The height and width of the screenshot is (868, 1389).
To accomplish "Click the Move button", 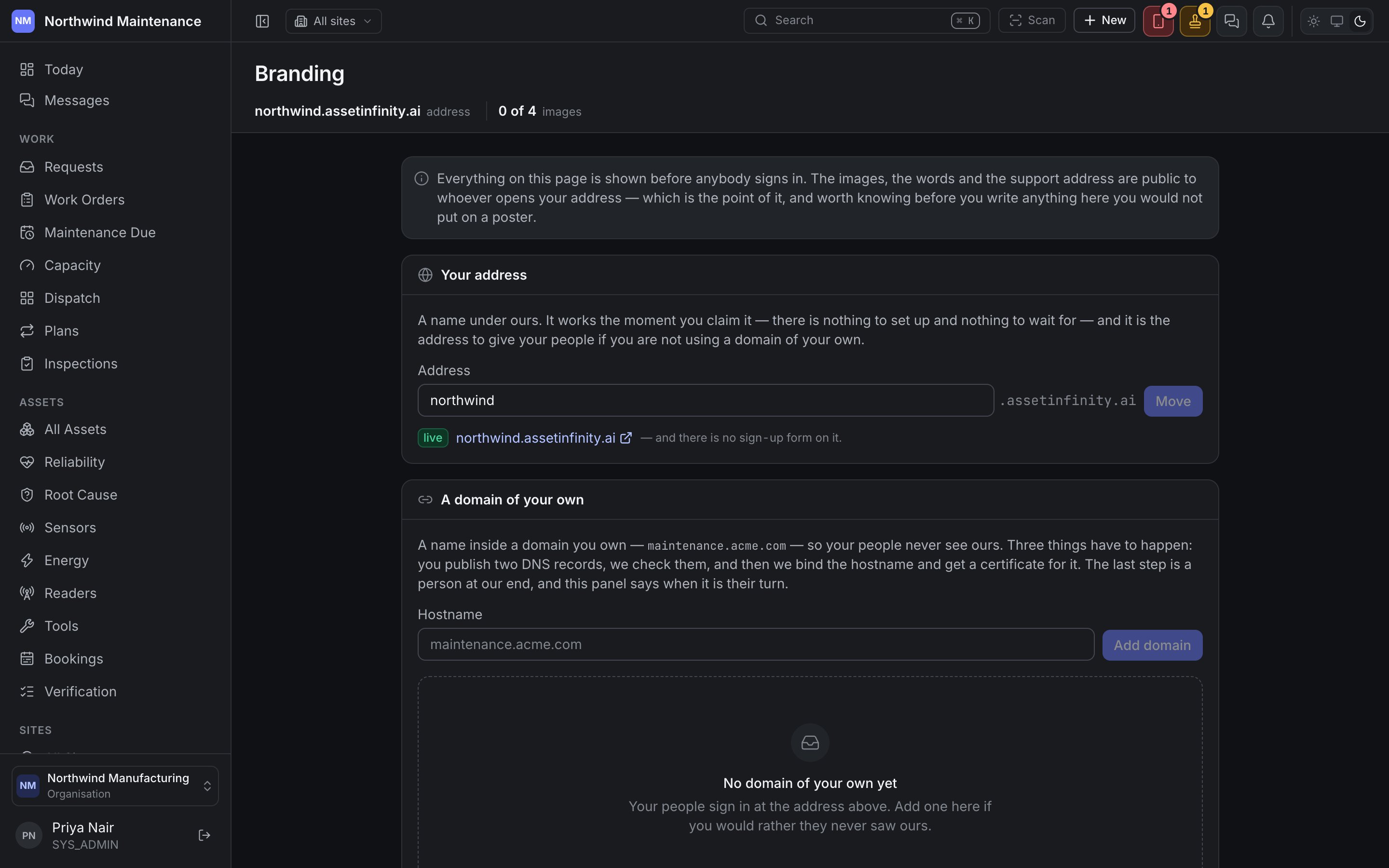I will tap(1172, 401).
